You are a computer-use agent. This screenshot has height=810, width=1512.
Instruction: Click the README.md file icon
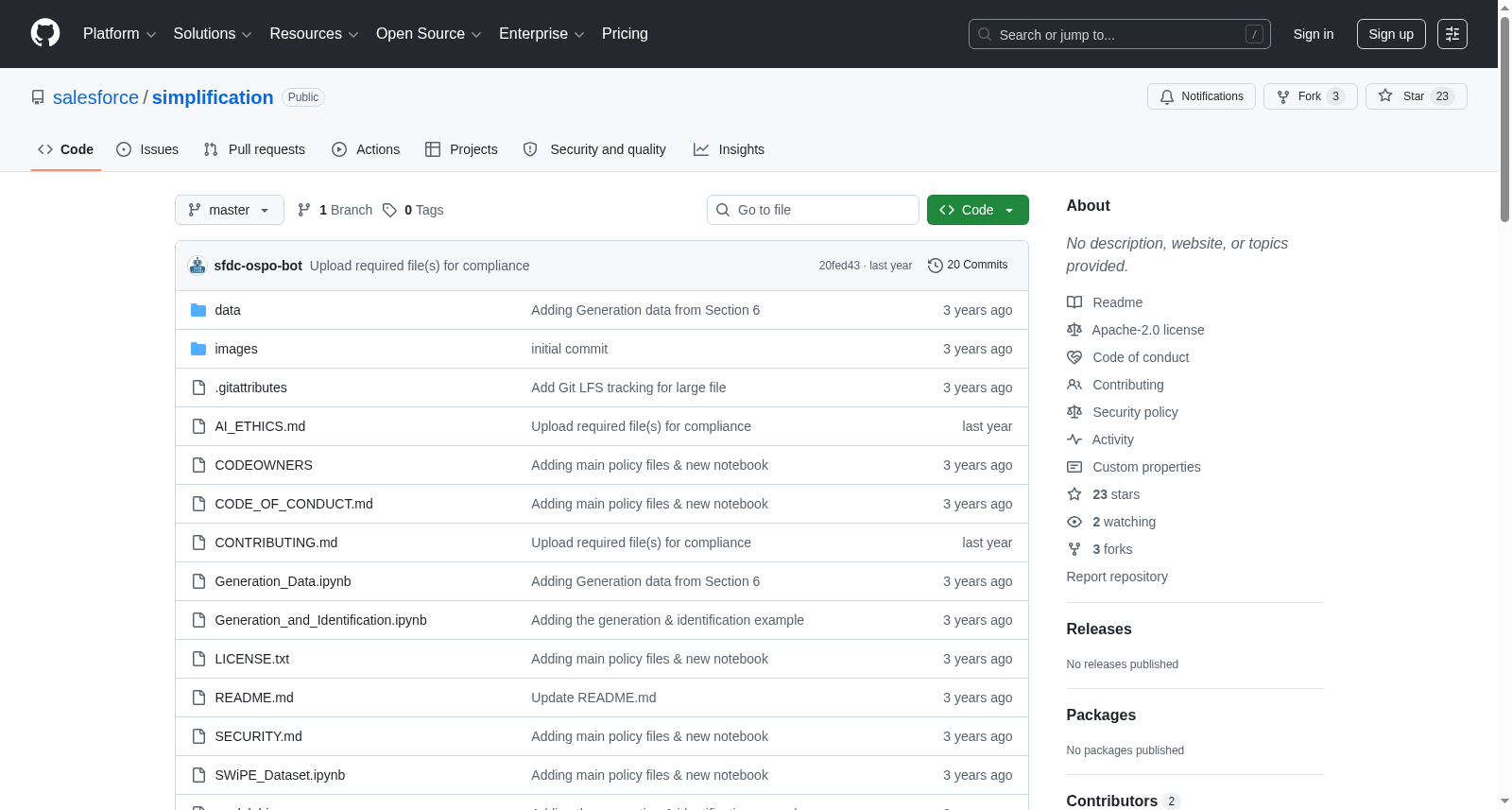click(198, 698)
